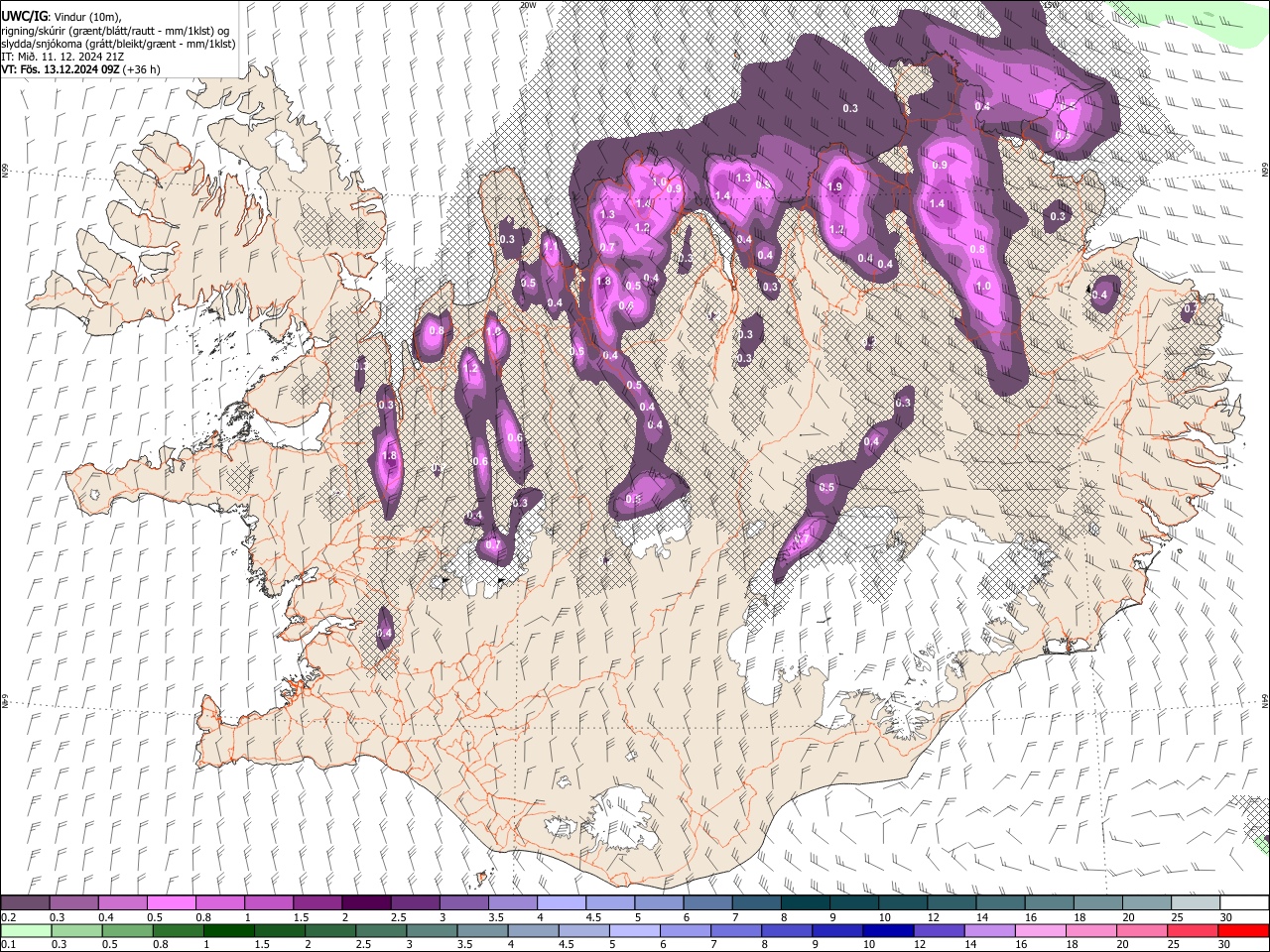The image size is (1270, 952).
Task: Click the 1.9 precipitation value on the map
Action: click(x=834, y=186)
